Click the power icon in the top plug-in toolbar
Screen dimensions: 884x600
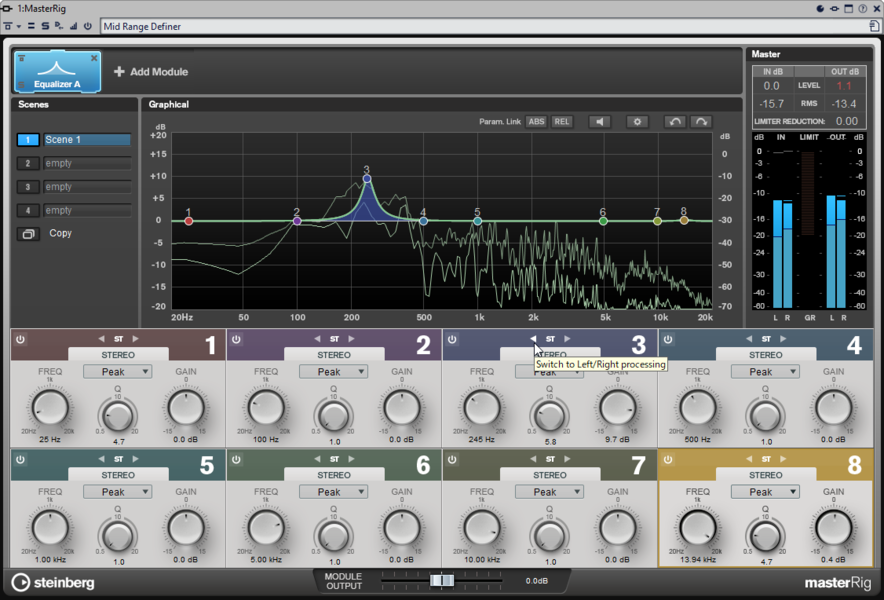click(x=87, y=26)
